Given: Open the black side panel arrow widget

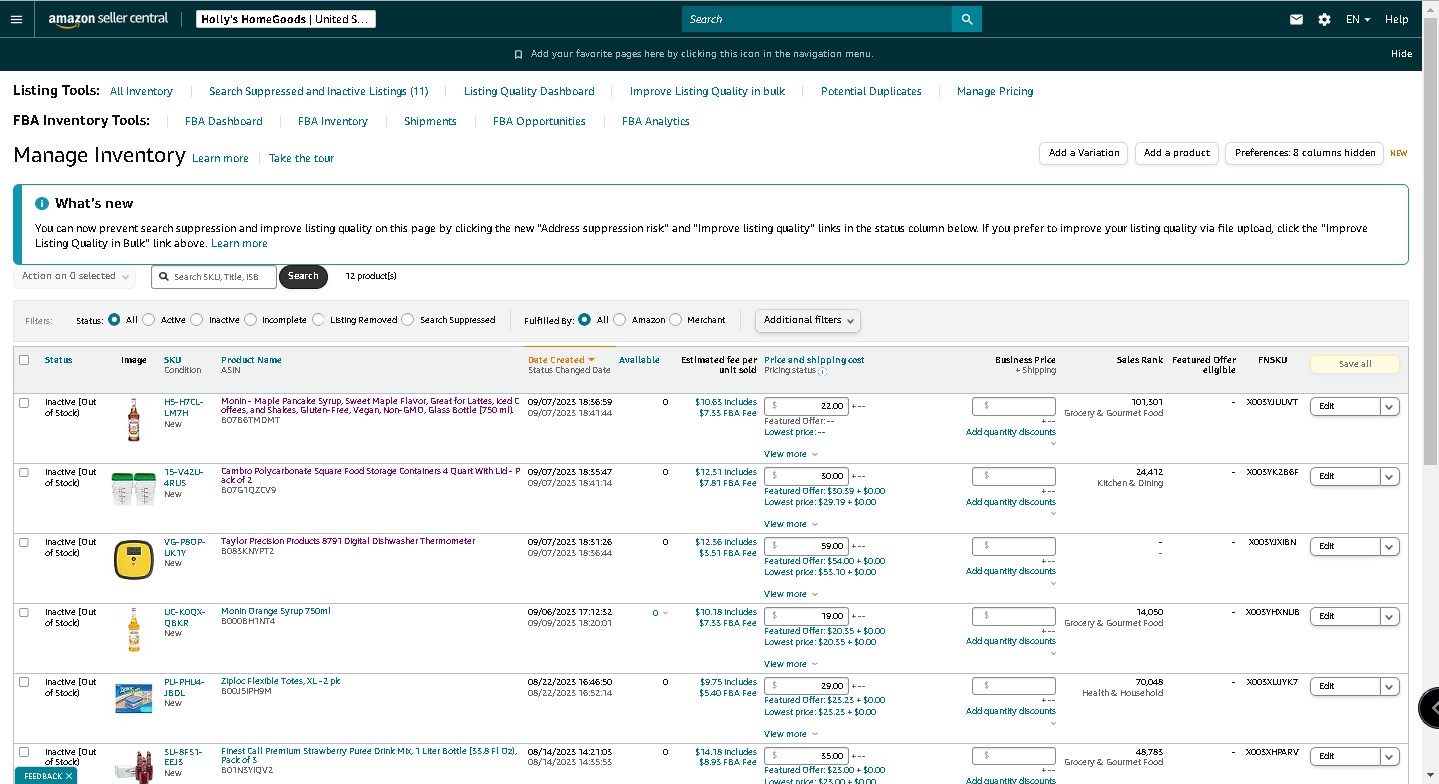Looking at the screenshot, I should [1431, 707].
